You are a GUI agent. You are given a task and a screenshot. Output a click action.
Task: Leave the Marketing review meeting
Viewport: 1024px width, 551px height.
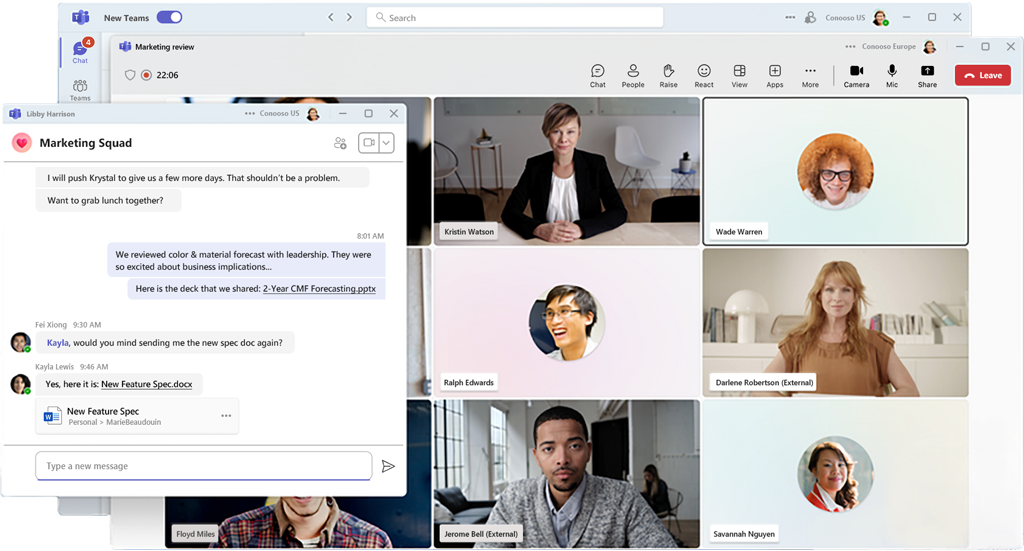tap(982, 75)
